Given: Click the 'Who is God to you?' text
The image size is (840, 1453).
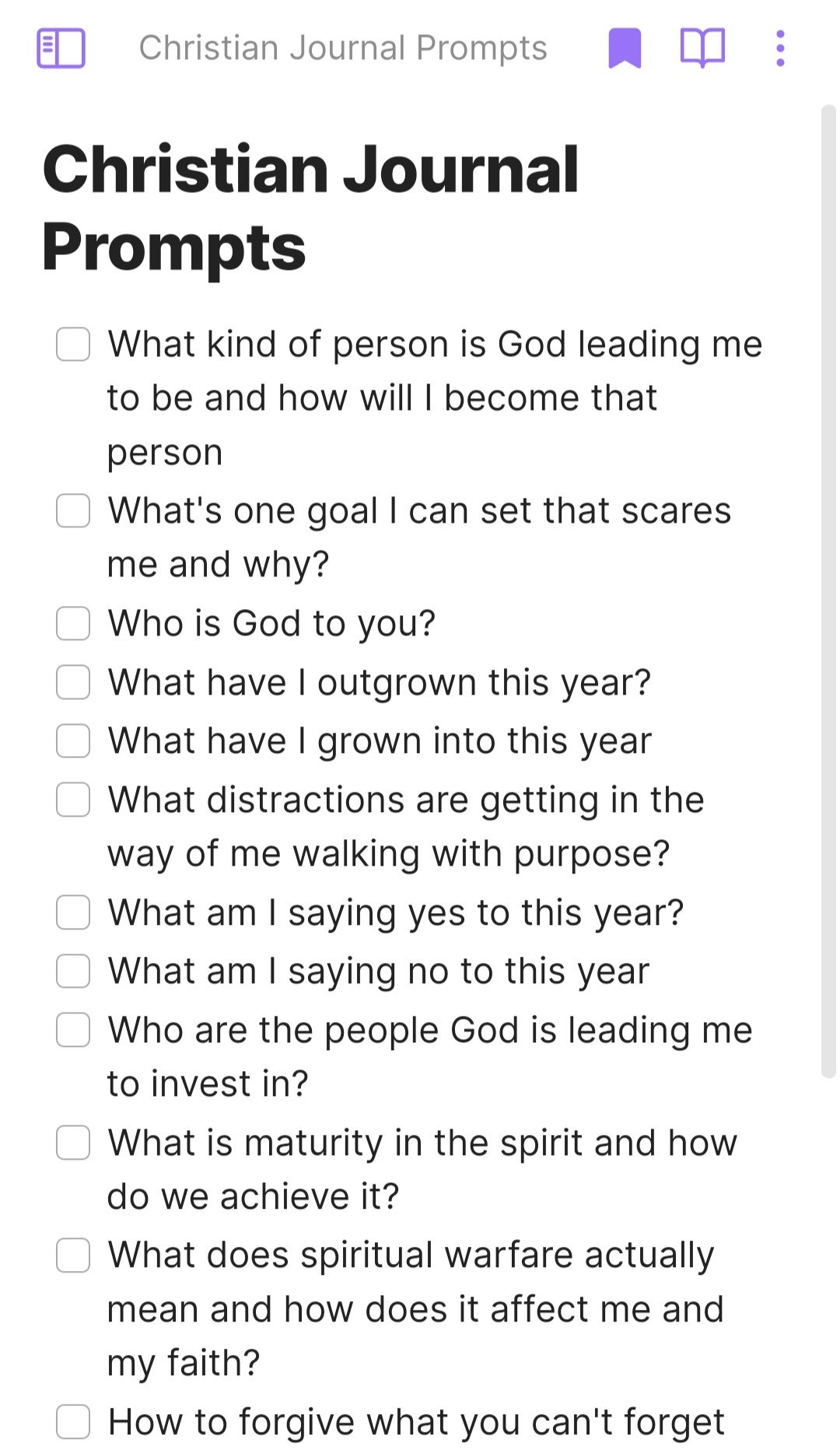Looking at the screenshot, I should (271, 623).
